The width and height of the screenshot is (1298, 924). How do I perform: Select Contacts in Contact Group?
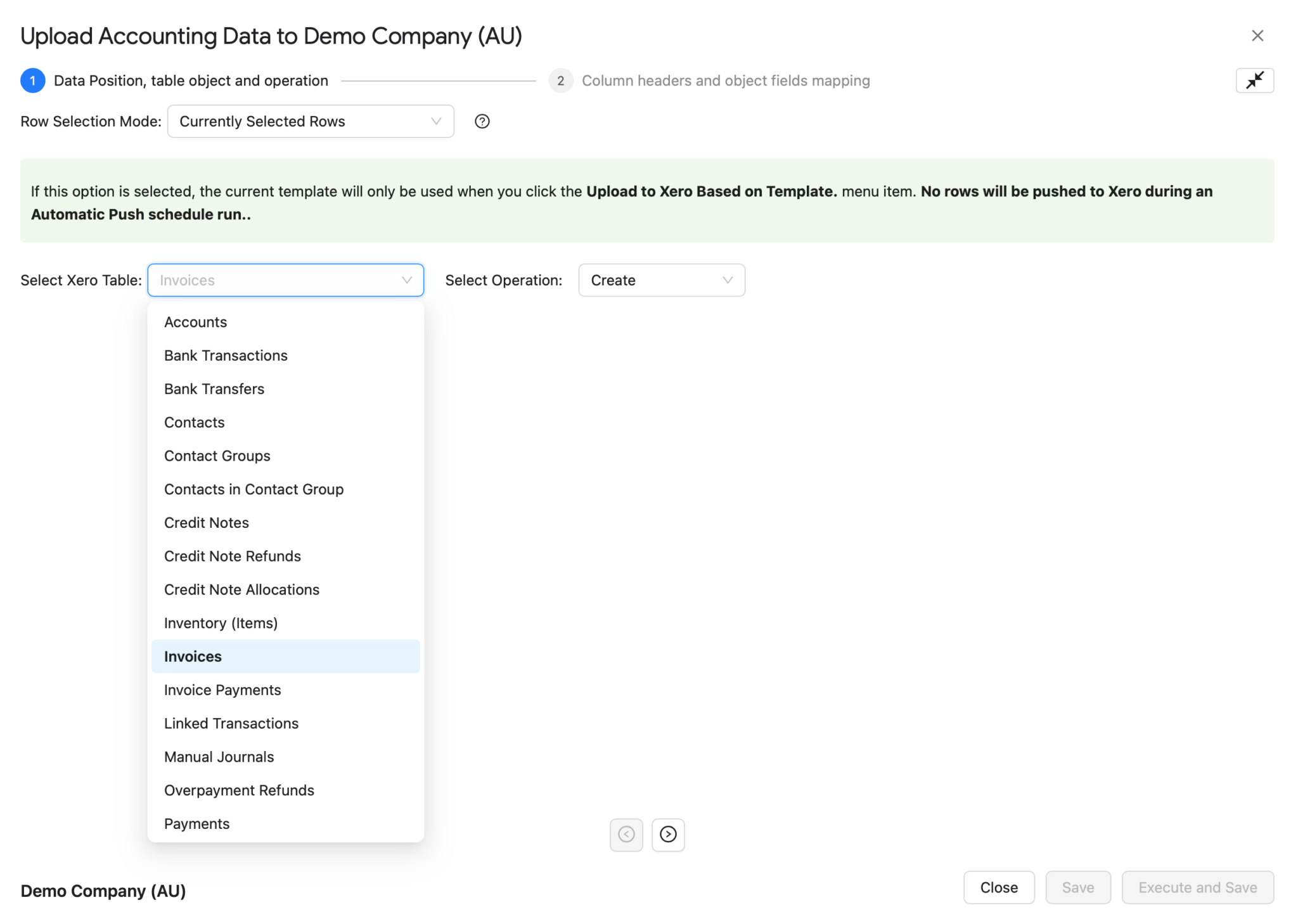(285, 489)
